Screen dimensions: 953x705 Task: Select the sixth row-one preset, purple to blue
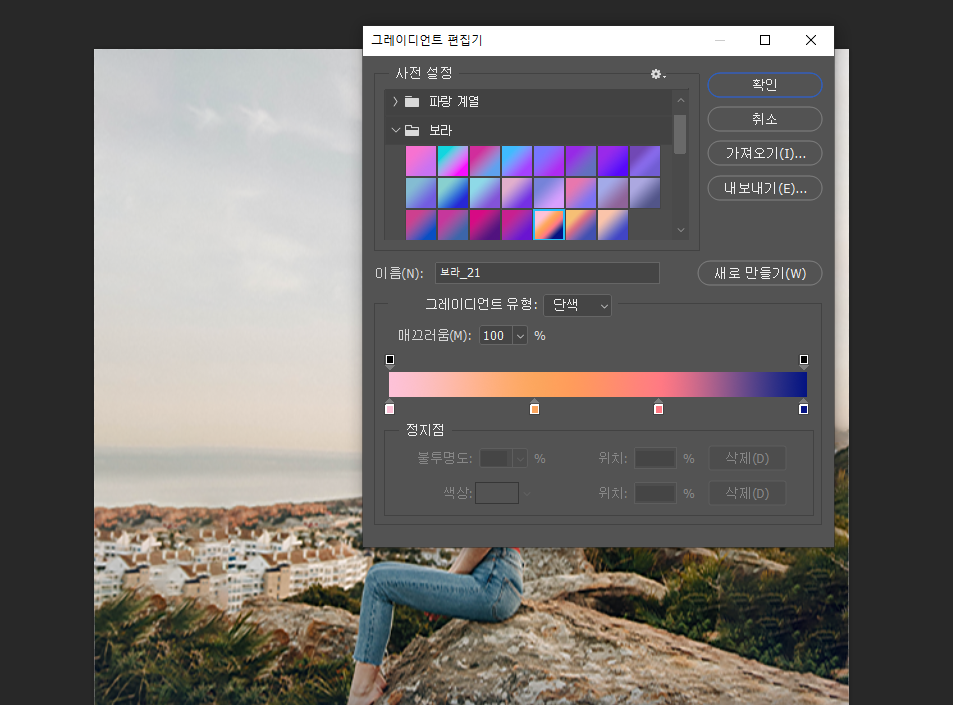pyautogui.click(x=580, y=161)
